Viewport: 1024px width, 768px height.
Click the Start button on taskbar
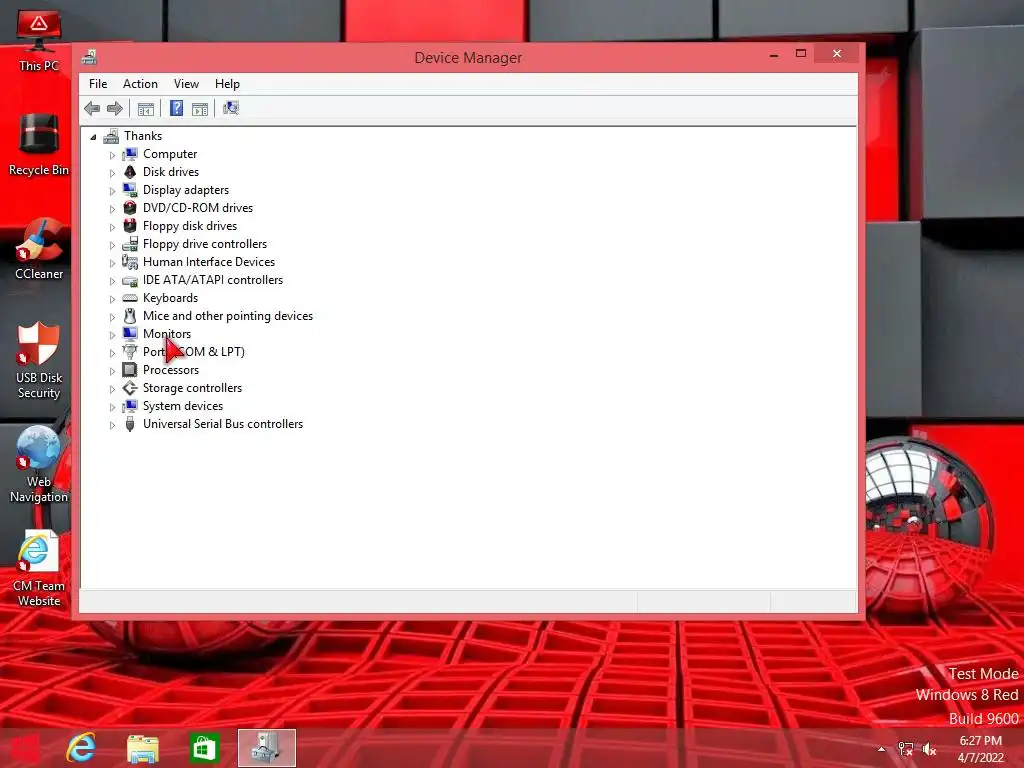pyautogui.click(x=25, y=748)
